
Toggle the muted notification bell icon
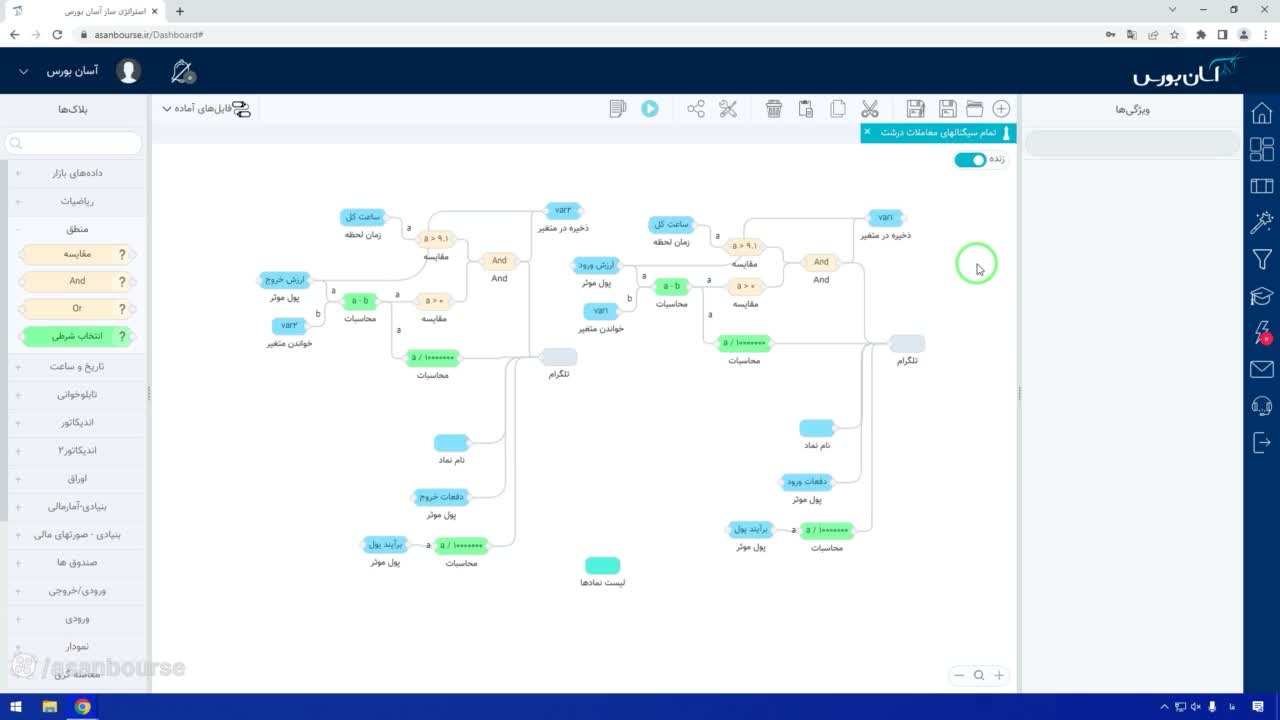[183, 72]
